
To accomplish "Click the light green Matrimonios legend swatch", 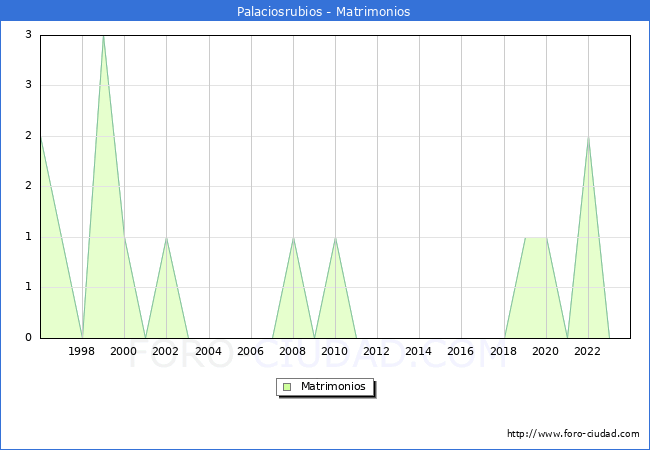I will point(286,386).
